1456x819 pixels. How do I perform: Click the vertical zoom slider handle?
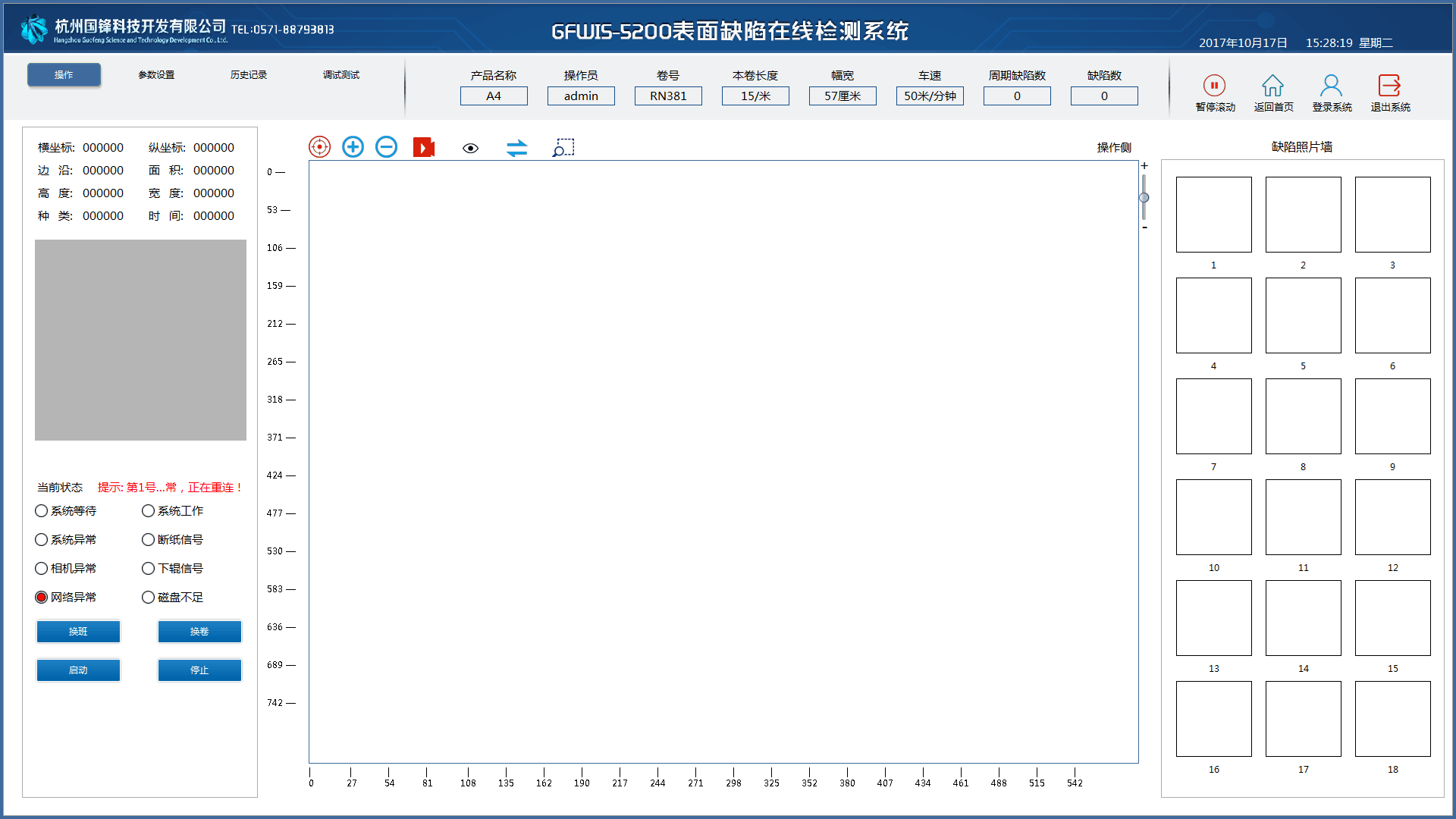(1144, 198)
